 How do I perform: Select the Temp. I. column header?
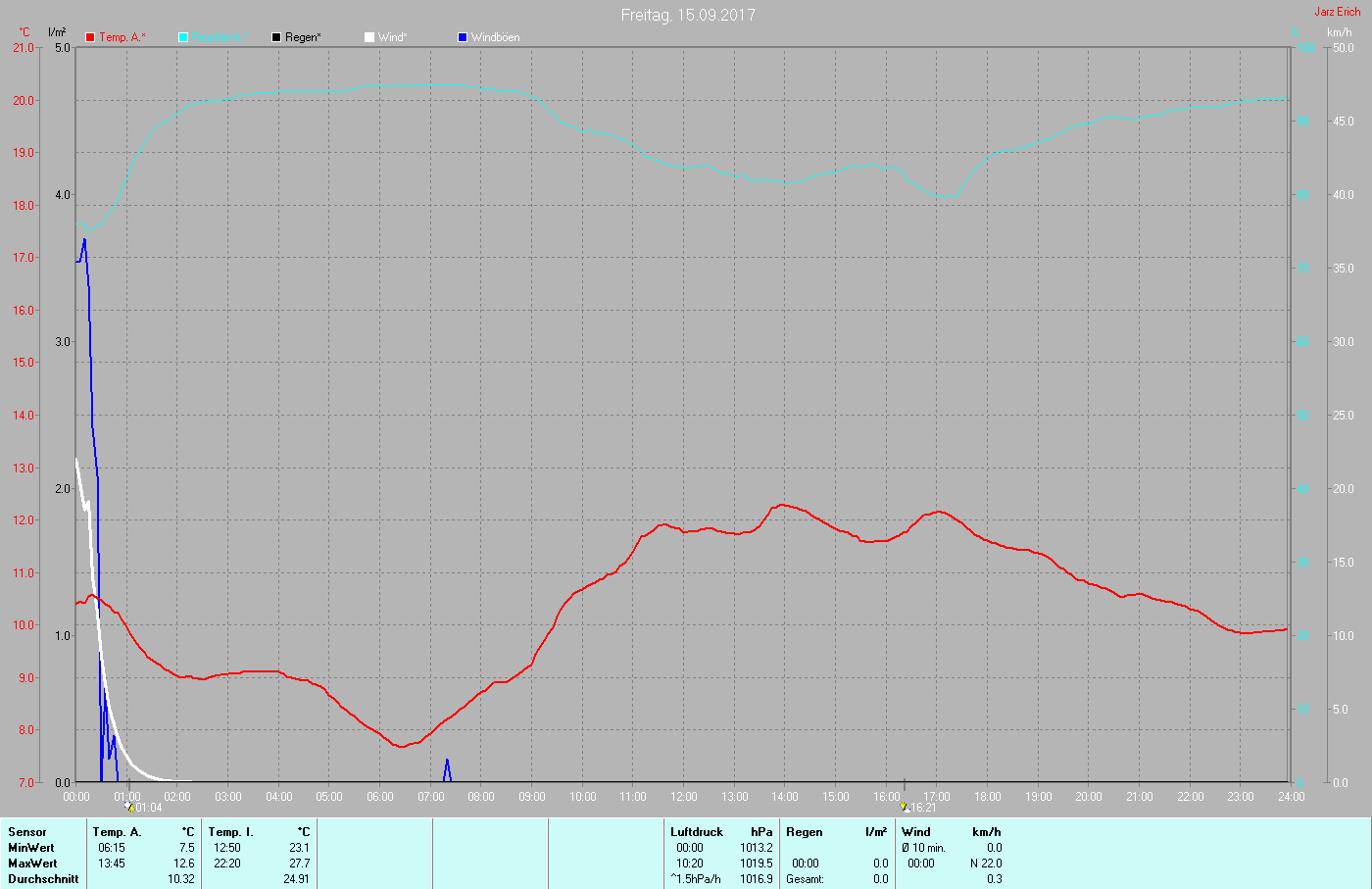click(x=230, y=832)
